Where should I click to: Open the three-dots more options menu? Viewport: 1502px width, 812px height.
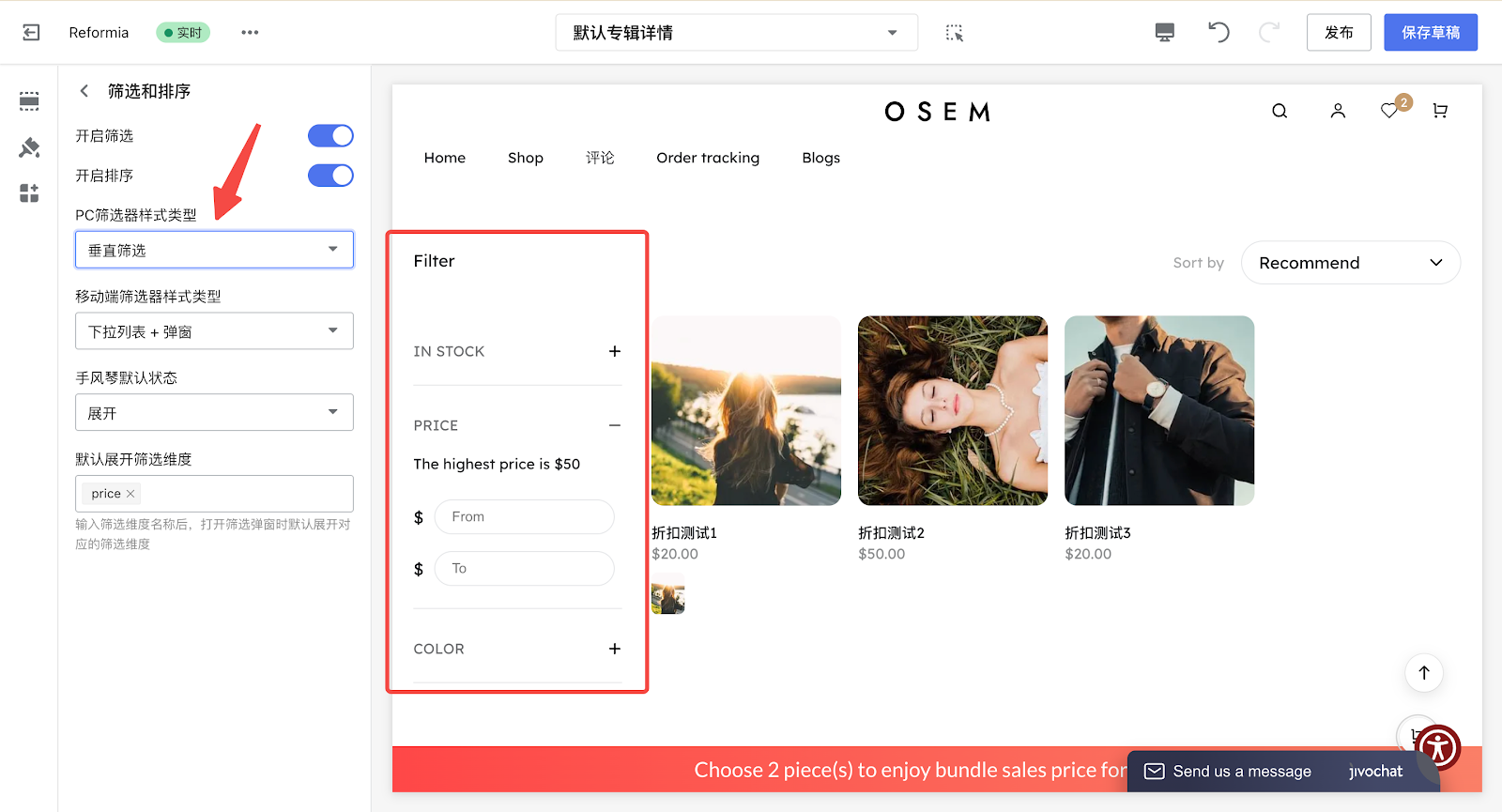[250, 33]
